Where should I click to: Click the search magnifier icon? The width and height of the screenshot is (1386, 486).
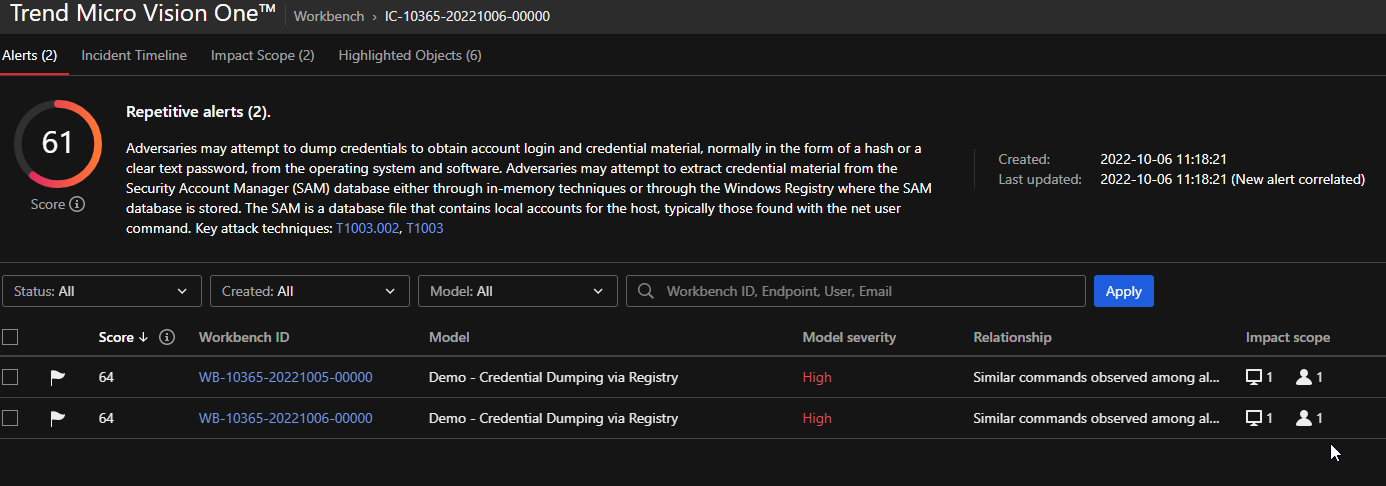[x=646, y=291]
